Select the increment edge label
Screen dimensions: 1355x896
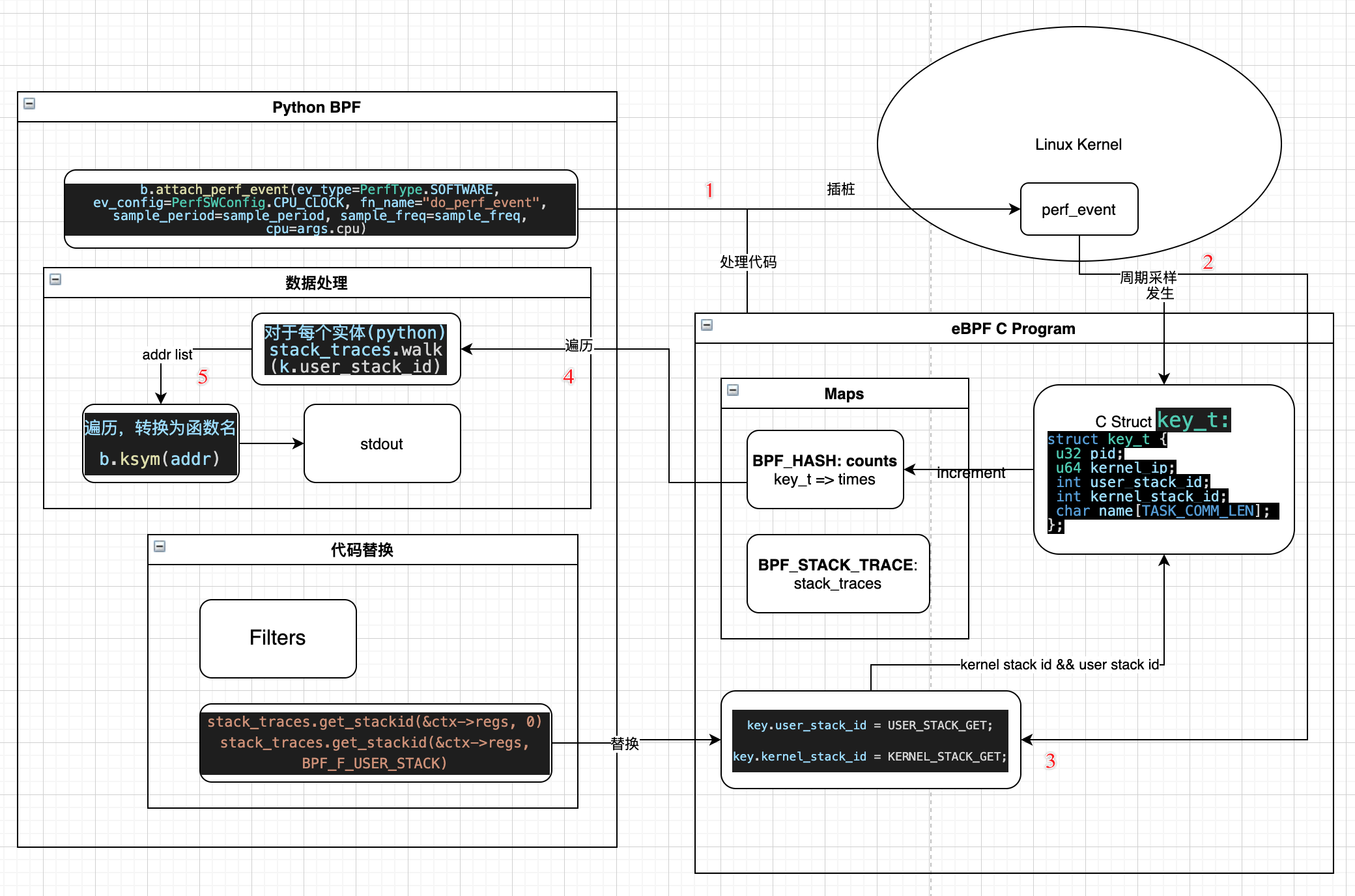tap(971, 473)
